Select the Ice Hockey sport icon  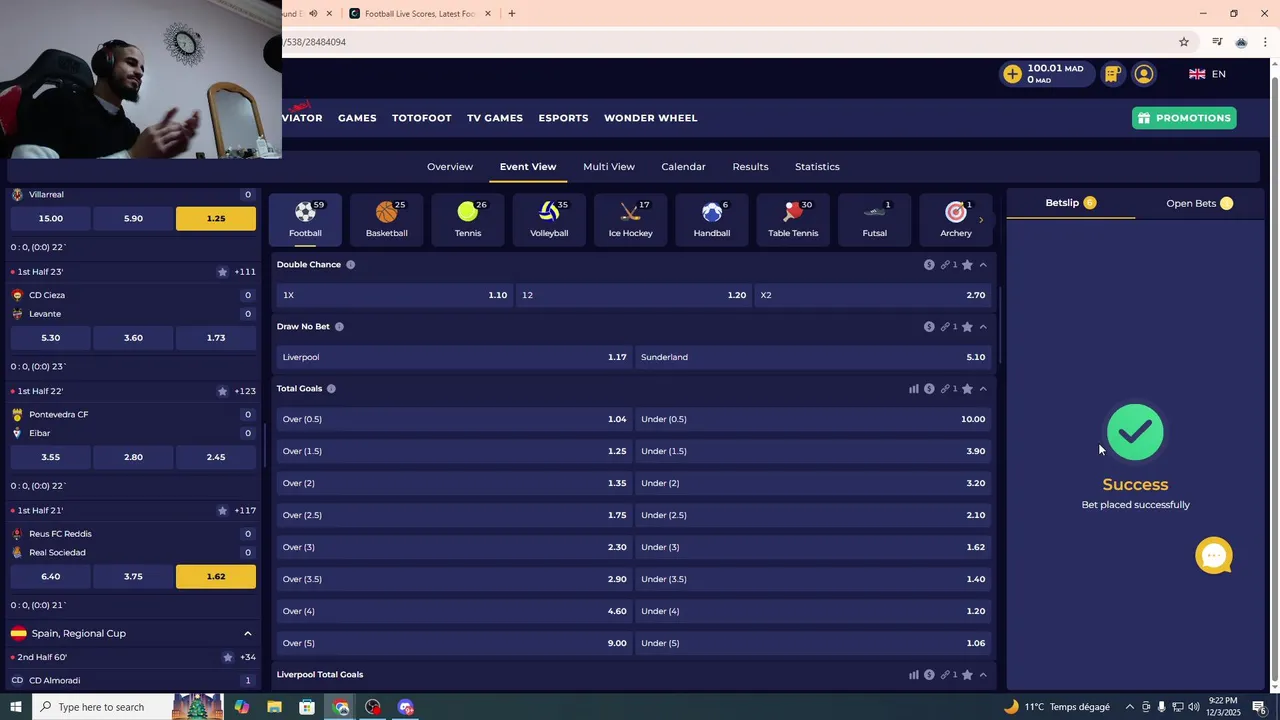tap(630, 219)
